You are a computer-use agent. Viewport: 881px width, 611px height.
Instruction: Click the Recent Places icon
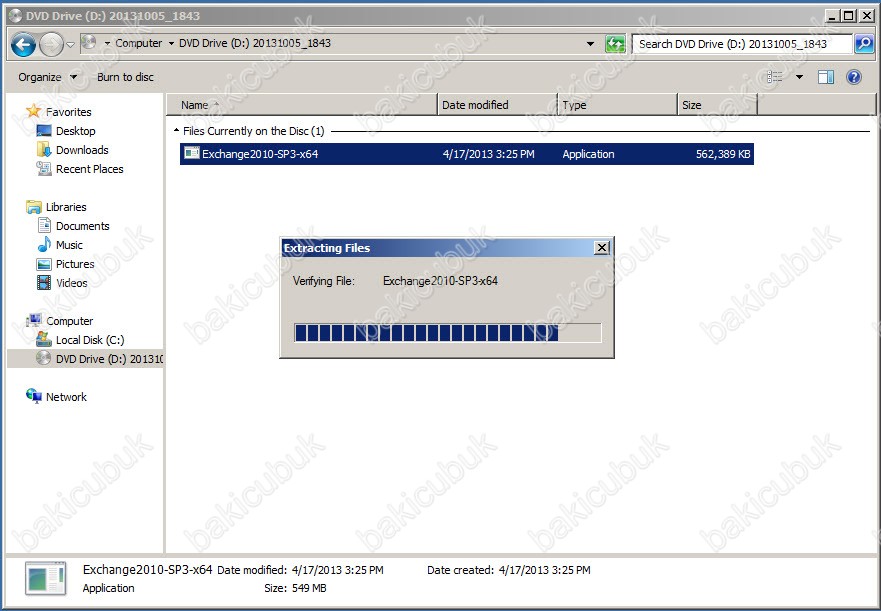tap(44, 168)
